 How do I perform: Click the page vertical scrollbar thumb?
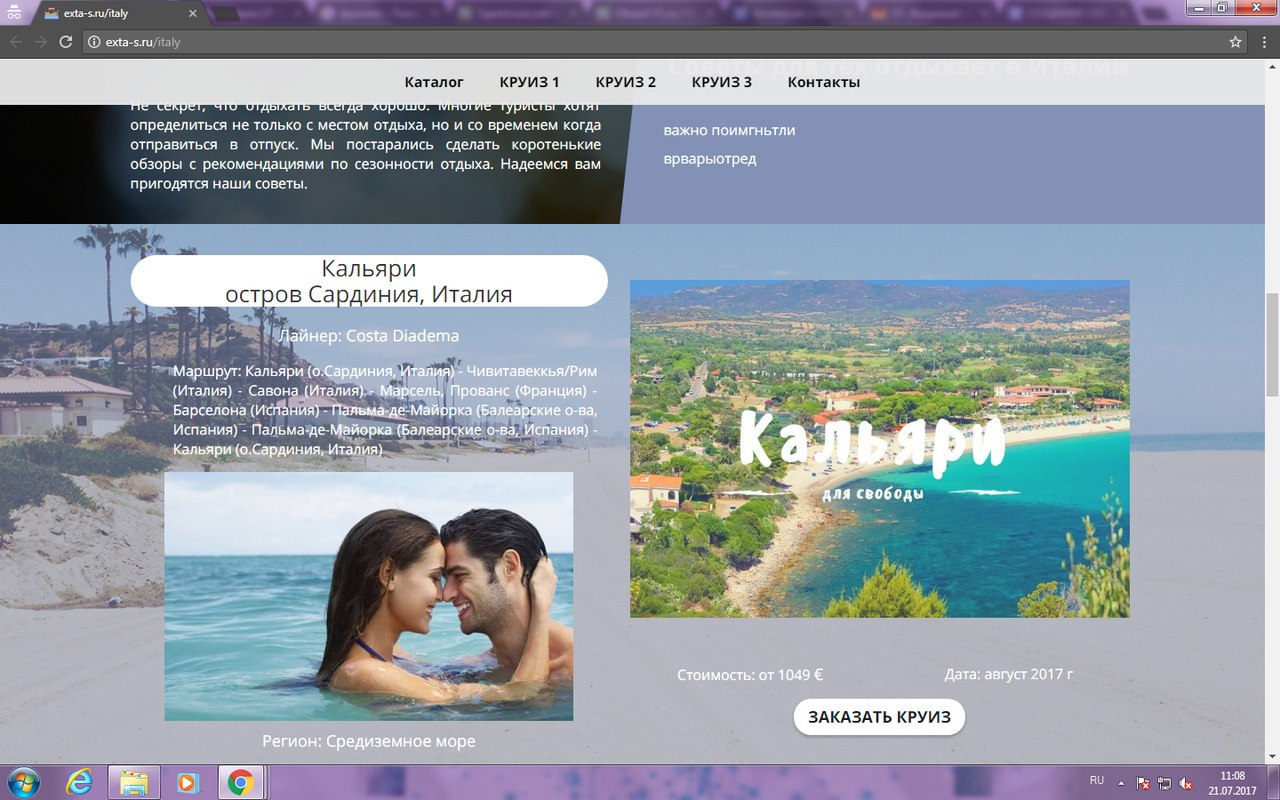pos(1272,343)
